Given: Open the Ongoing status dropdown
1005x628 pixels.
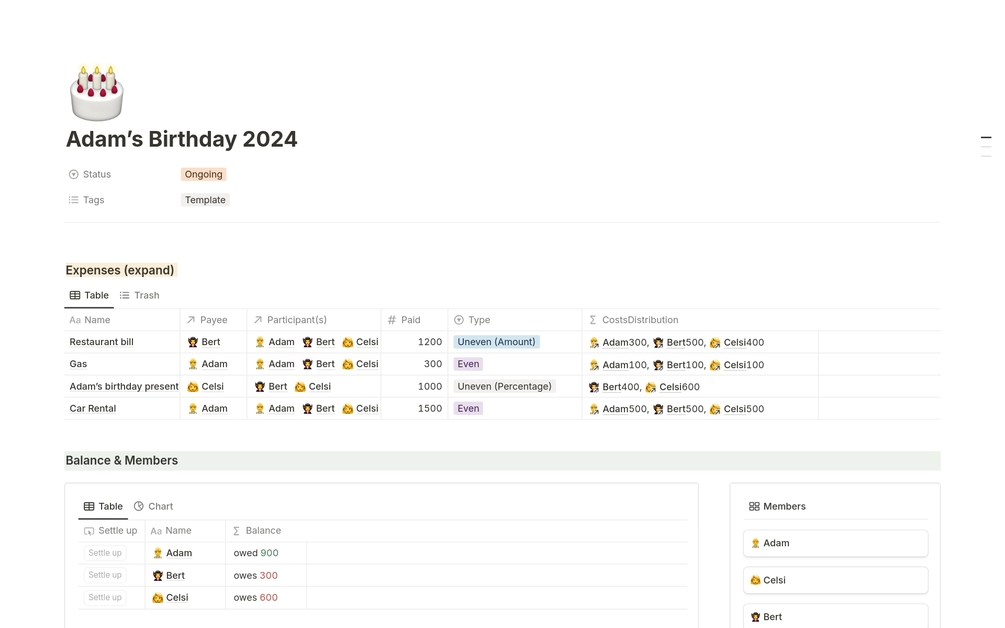Looking at the screenshot, I should tap(203, 174).
